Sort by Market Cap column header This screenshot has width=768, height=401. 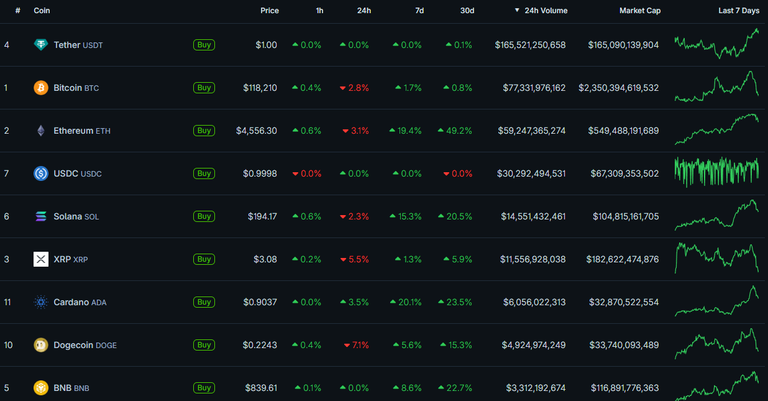point(640,10)
